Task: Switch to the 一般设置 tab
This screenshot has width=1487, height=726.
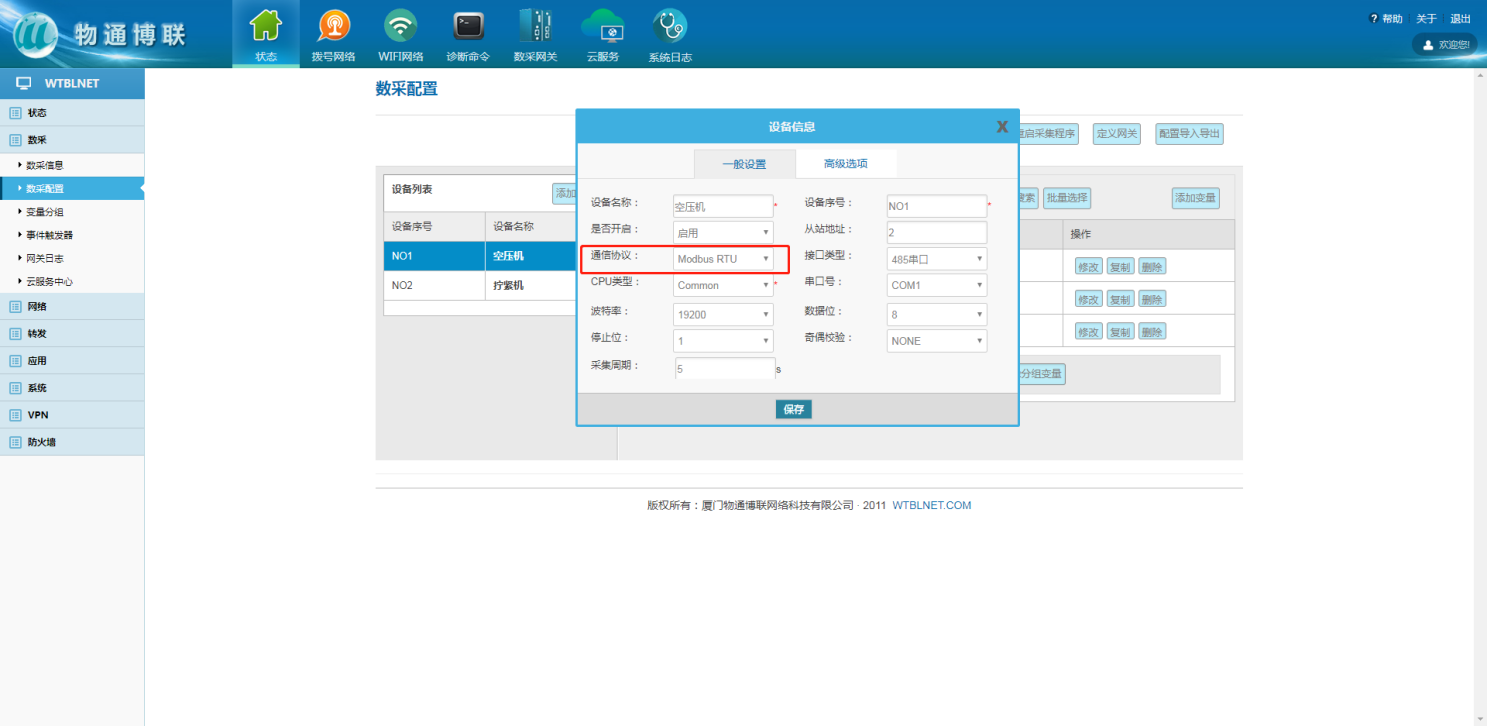Action: 744,164
